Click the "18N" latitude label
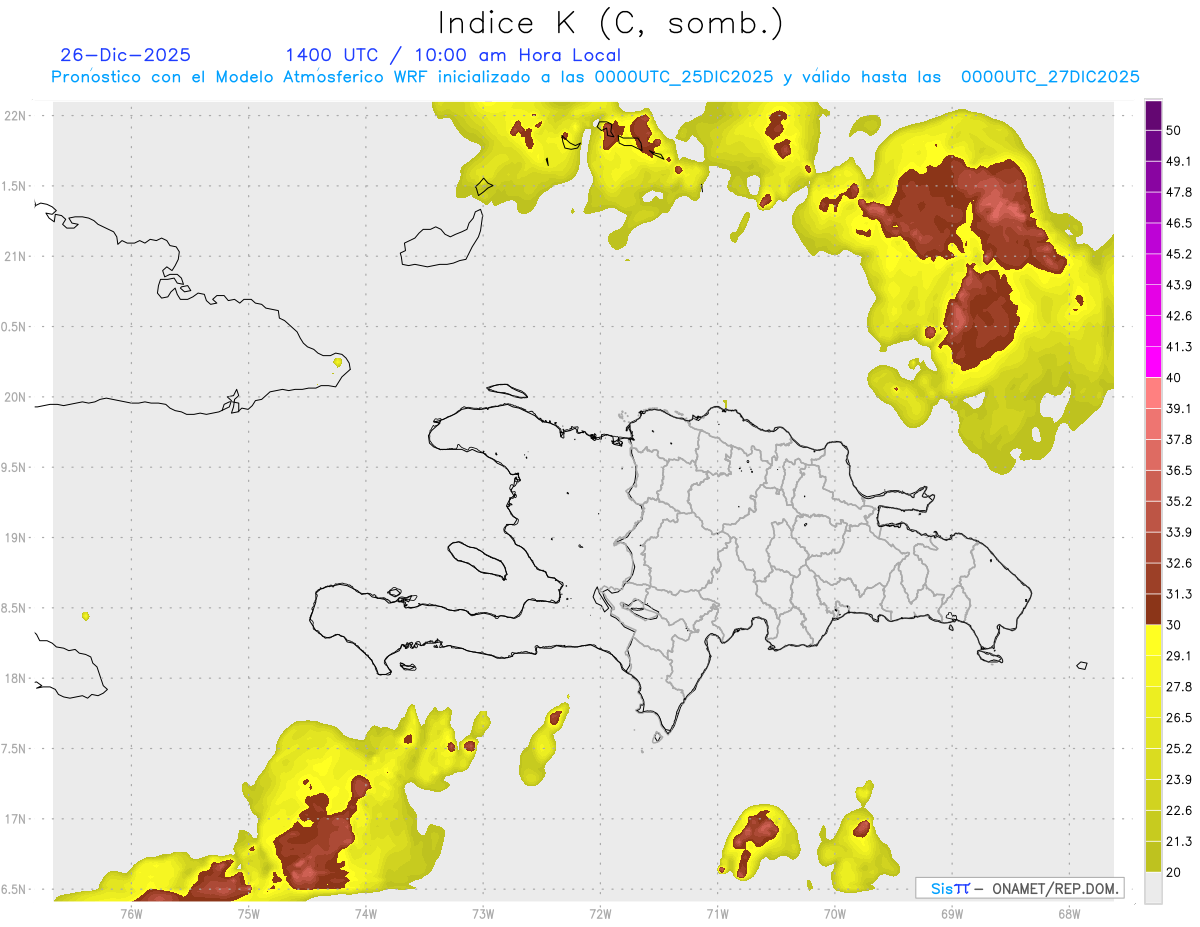Viewport: 1200px width, 927px height. click(15, 678)
